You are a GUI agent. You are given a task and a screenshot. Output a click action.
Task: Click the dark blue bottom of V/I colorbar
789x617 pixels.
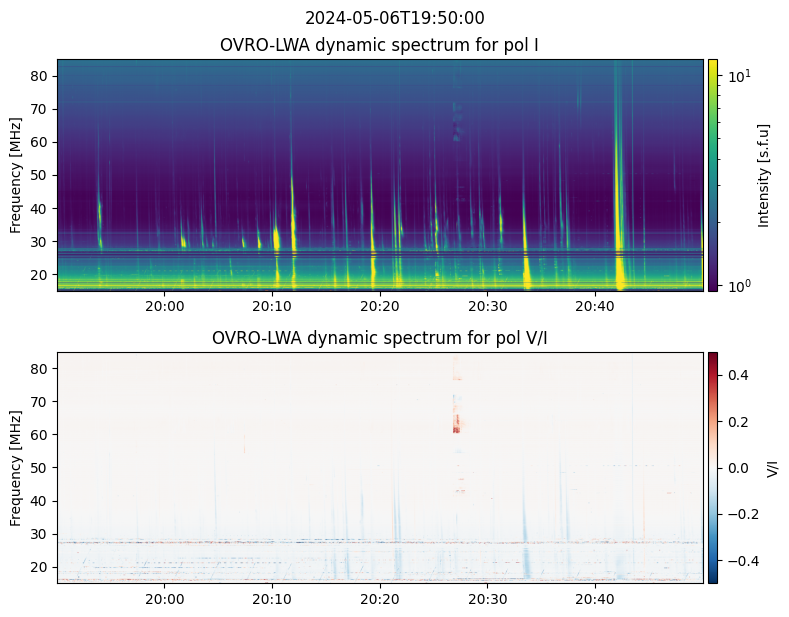tap(713, 578)
